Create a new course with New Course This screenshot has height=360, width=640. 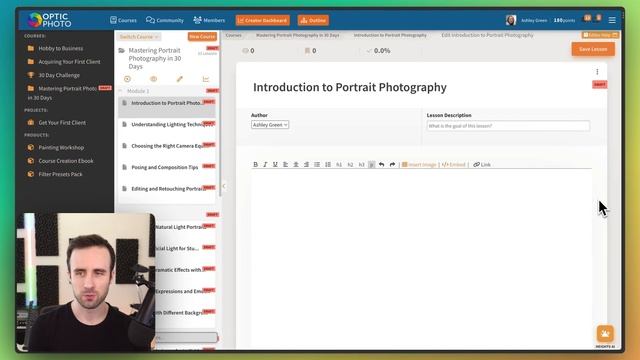click(202, 36)
